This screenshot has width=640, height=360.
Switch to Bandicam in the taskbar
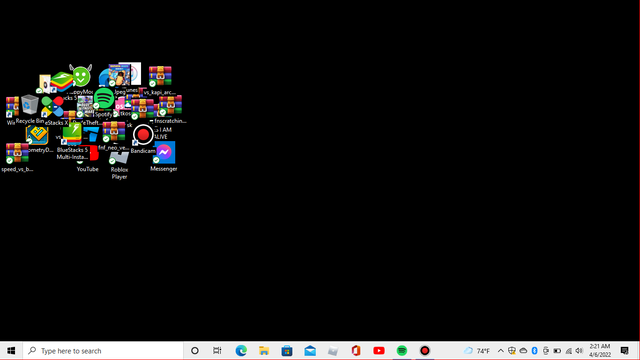[425, 351]
